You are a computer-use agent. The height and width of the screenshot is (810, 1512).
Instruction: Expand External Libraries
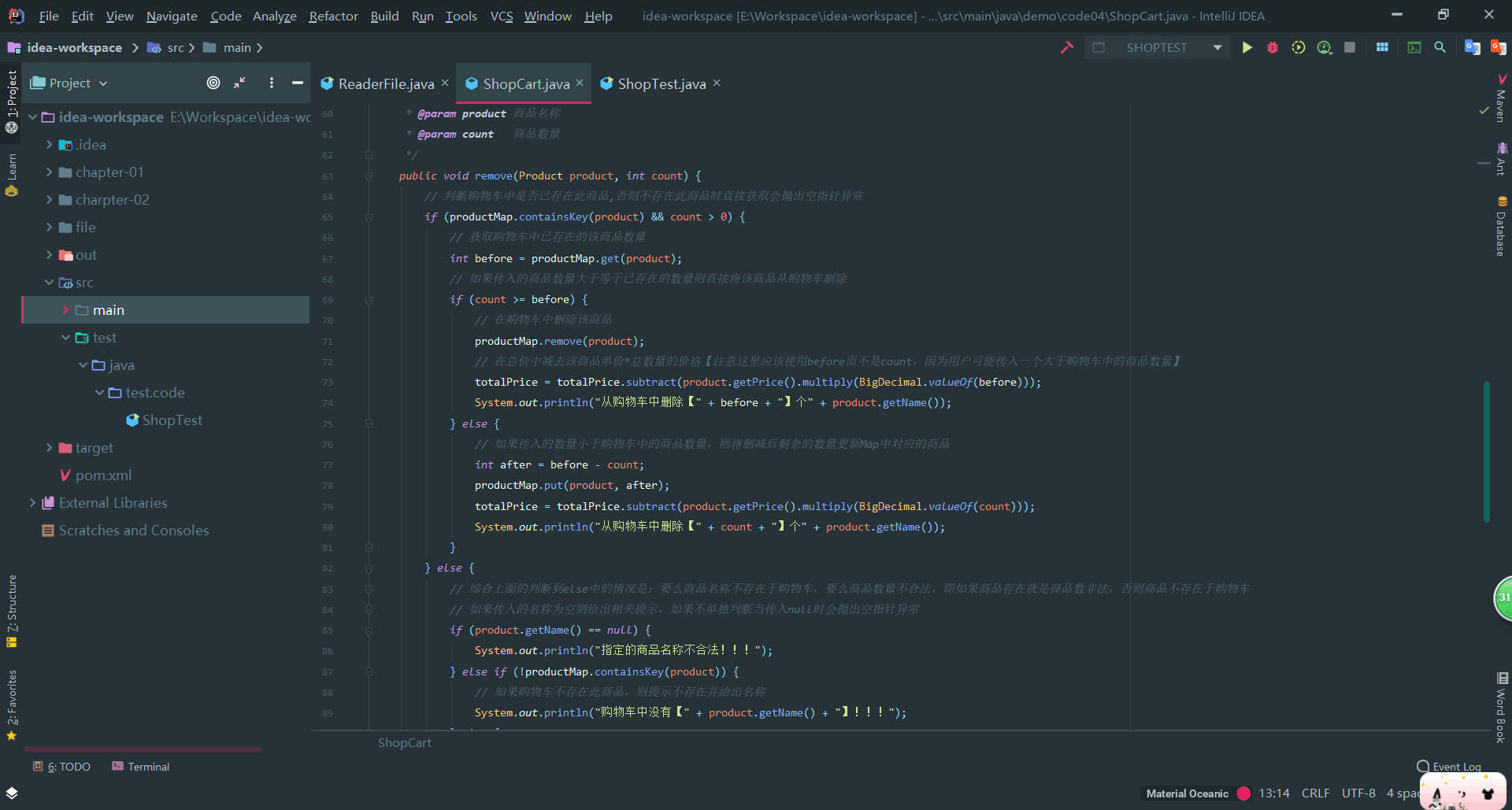(x=33, y=502)
